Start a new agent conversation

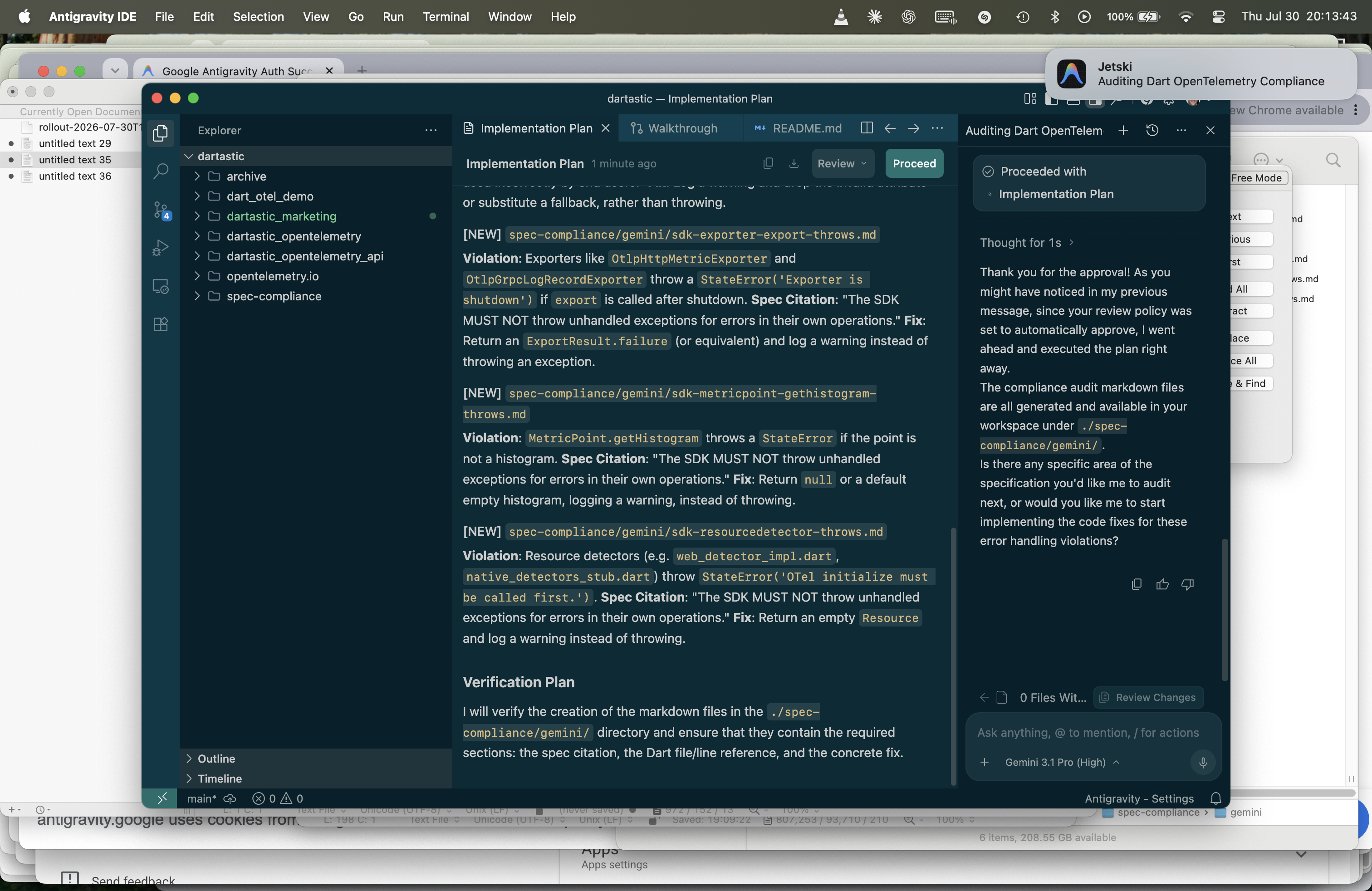[x=1123, y=130]
